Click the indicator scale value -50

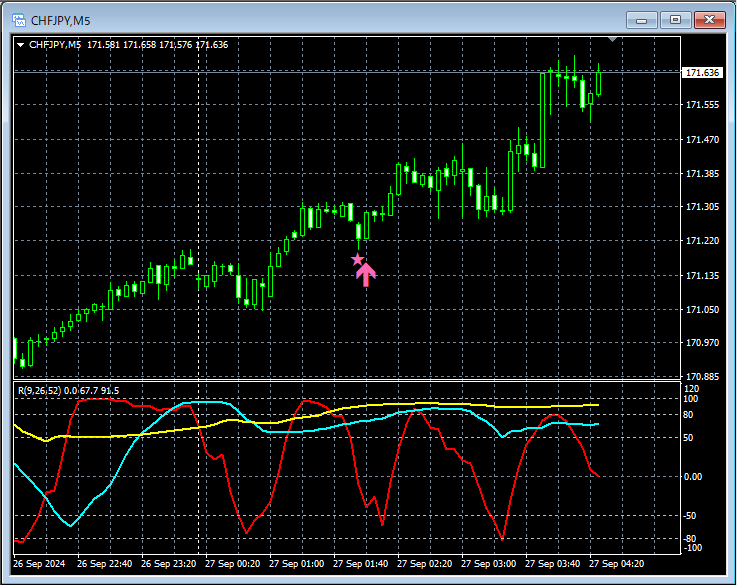point(690,516)
